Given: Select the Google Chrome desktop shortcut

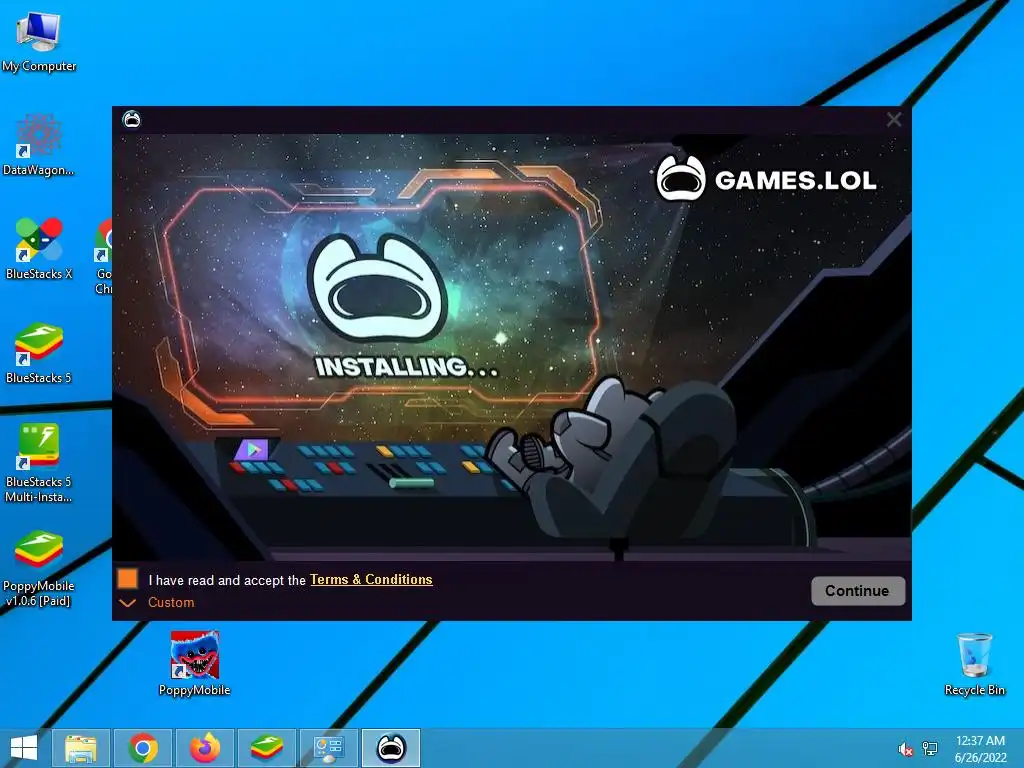Looking at the screenshot, I should click(x=104, y=257).
